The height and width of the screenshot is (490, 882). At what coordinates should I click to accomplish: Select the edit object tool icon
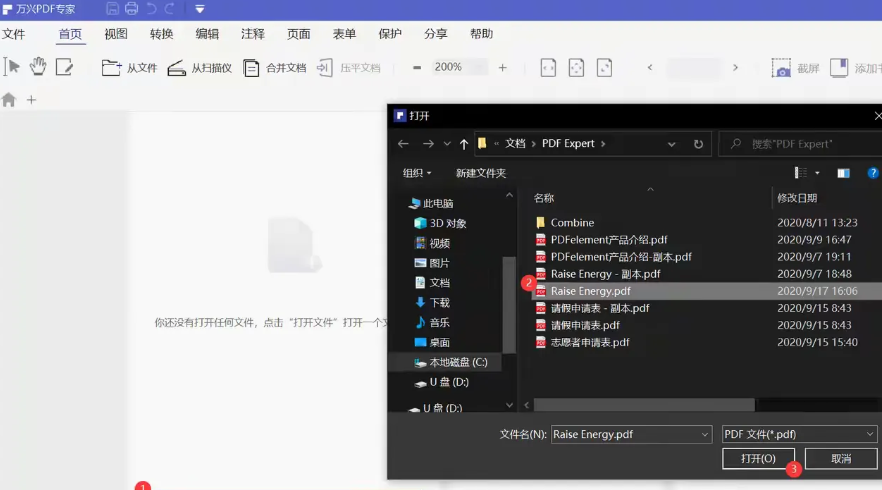click(64, 67)
